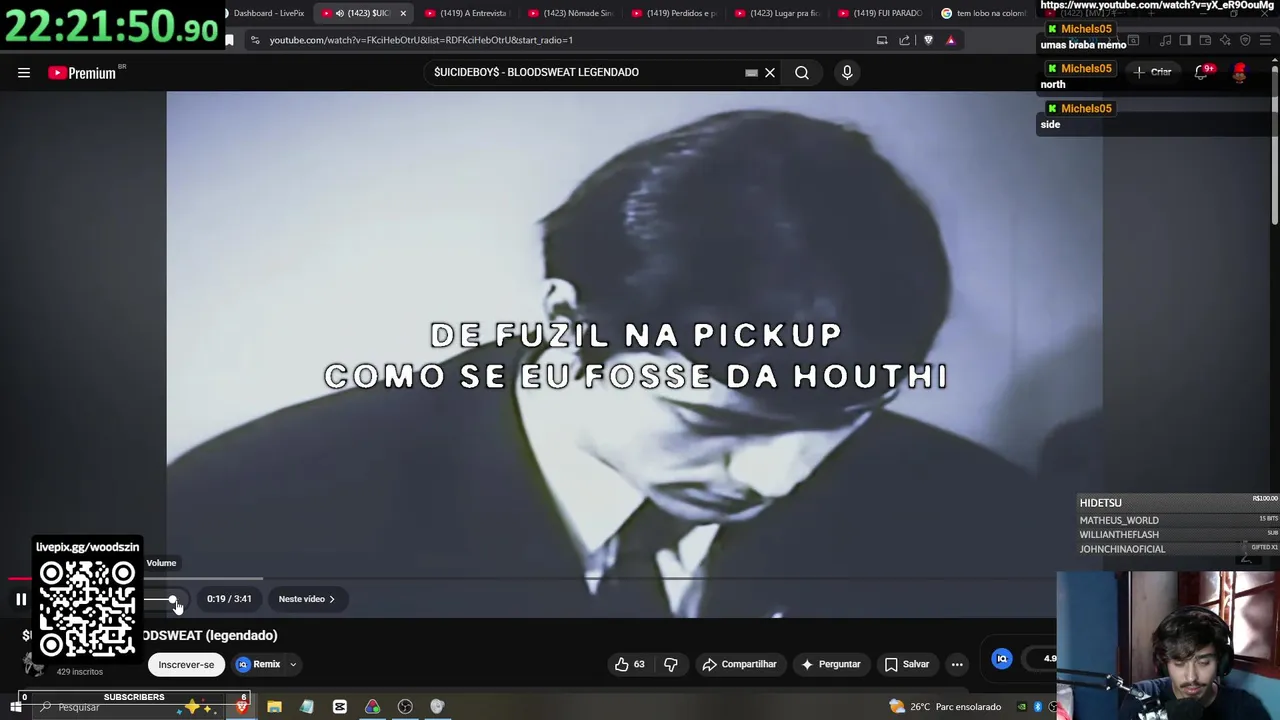Like the video with thumbs up
This screenshot has width=1280, height=720.
coord(630,664)
